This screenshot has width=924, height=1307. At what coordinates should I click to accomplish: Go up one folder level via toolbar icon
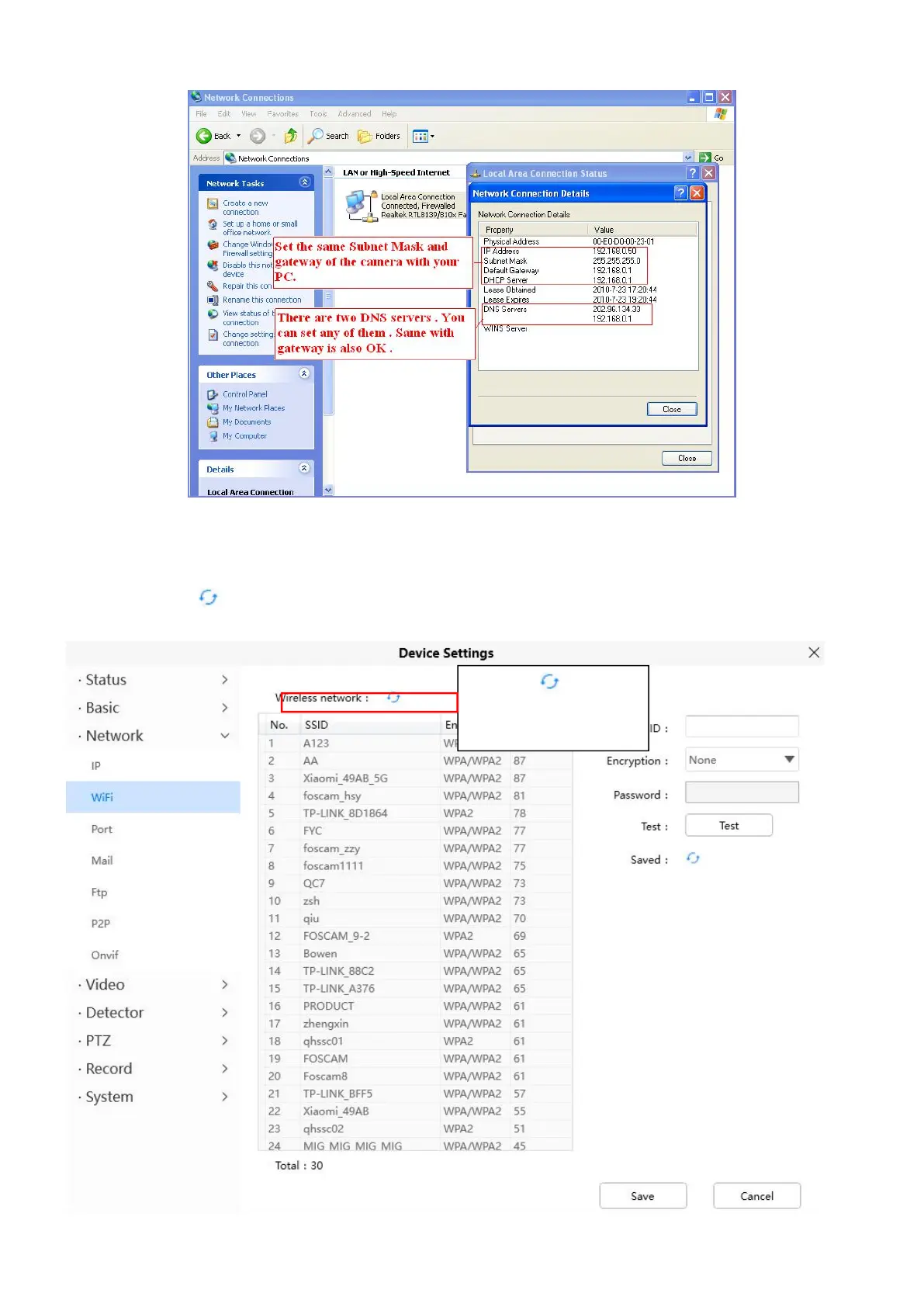[x=291, y=136]
